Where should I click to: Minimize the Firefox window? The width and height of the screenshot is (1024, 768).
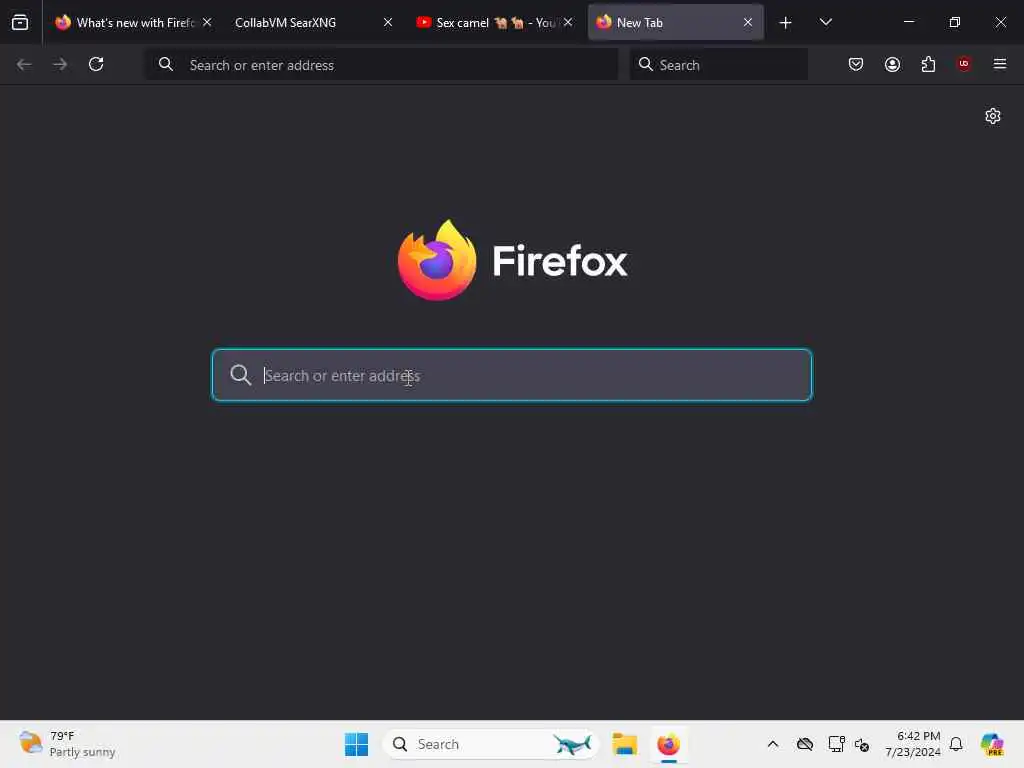[x=908, y=22]
